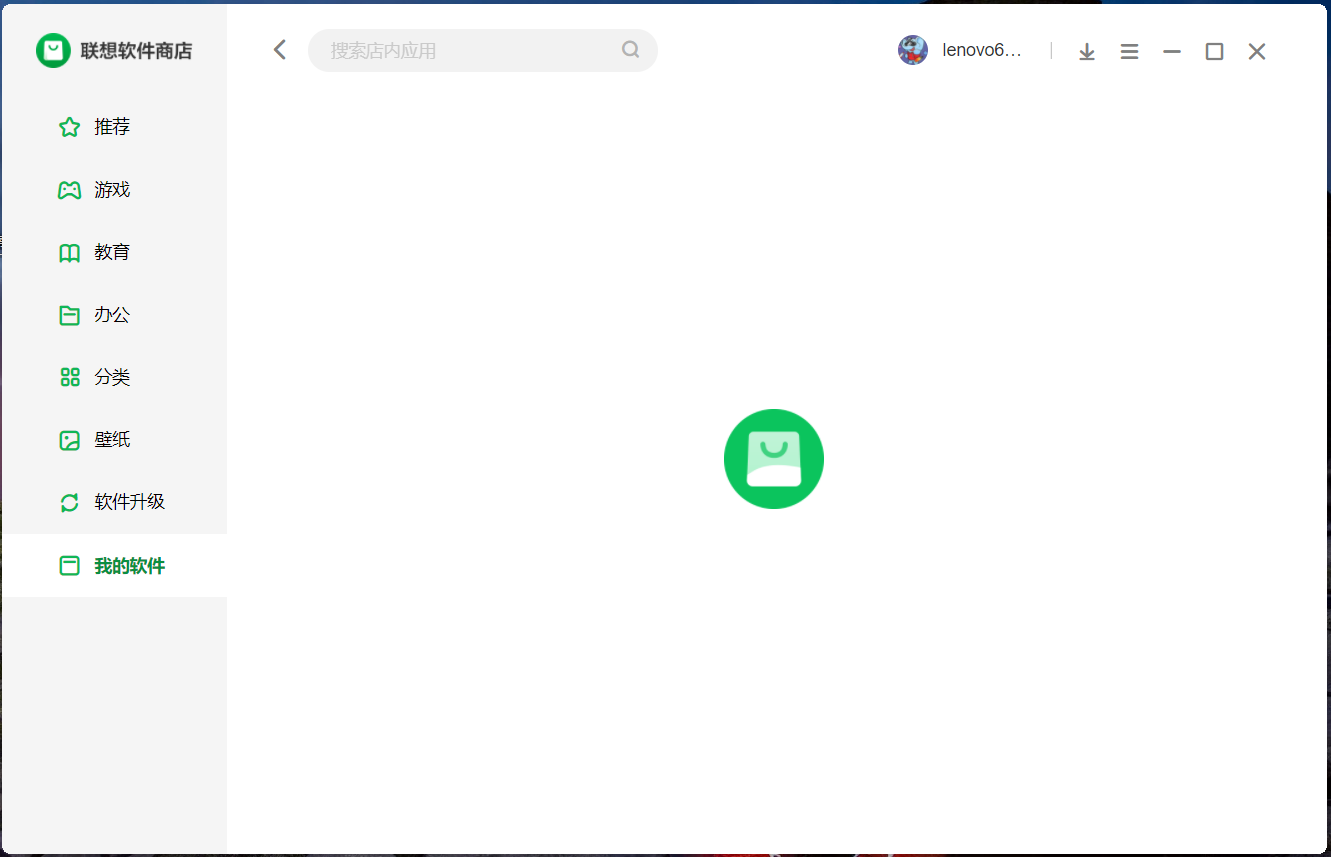
Task: Choose the 办公 folder icon
Action: click(x=69, y=315)
